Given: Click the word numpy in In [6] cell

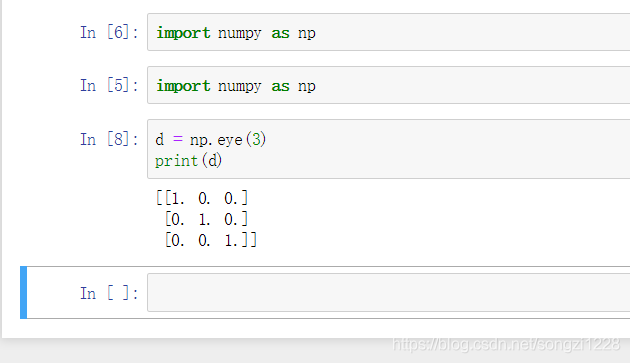Looking at the screenshot, I should click(x=239, y=33).
